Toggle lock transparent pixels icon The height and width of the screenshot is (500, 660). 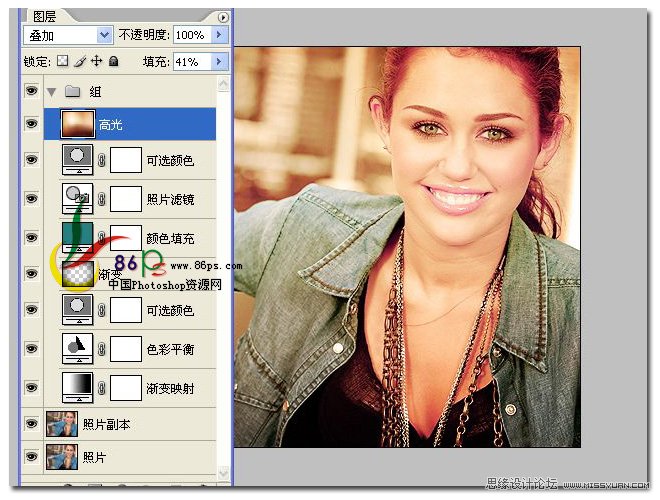(63, 61)
